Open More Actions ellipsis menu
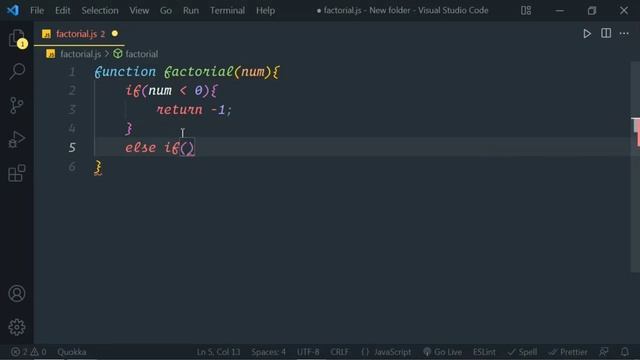Image resolution: width=640 pixels, height=360 pixels. (x=624, y=33)
